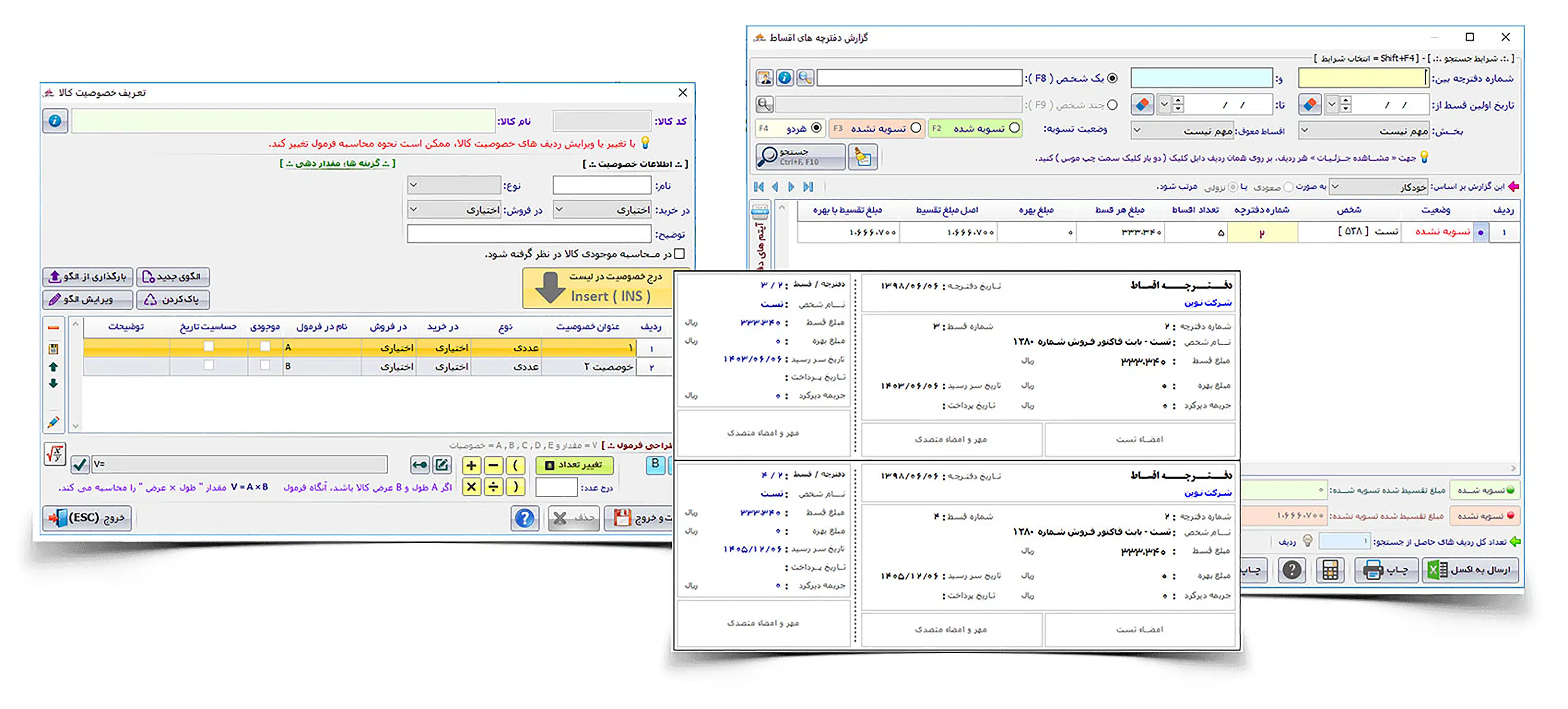
Task: Choose ascending sort order radio
Action: (1288, 187)
